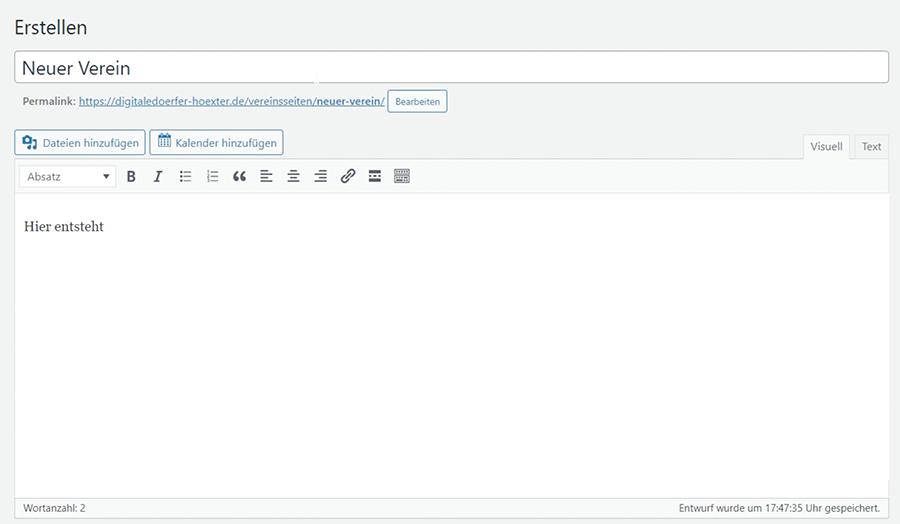Click the Neuer Verein title field
Image resolution: width=900 pixels, height=524 pixels.
(451, 68)
